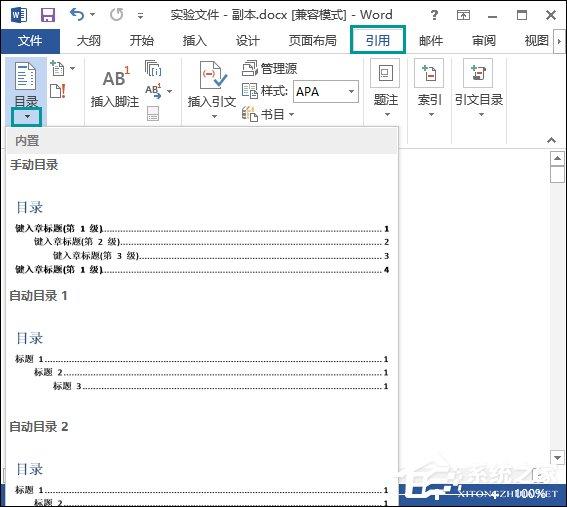Switch to the 设计 tab
567x507 pixels.
click(248, 41)
